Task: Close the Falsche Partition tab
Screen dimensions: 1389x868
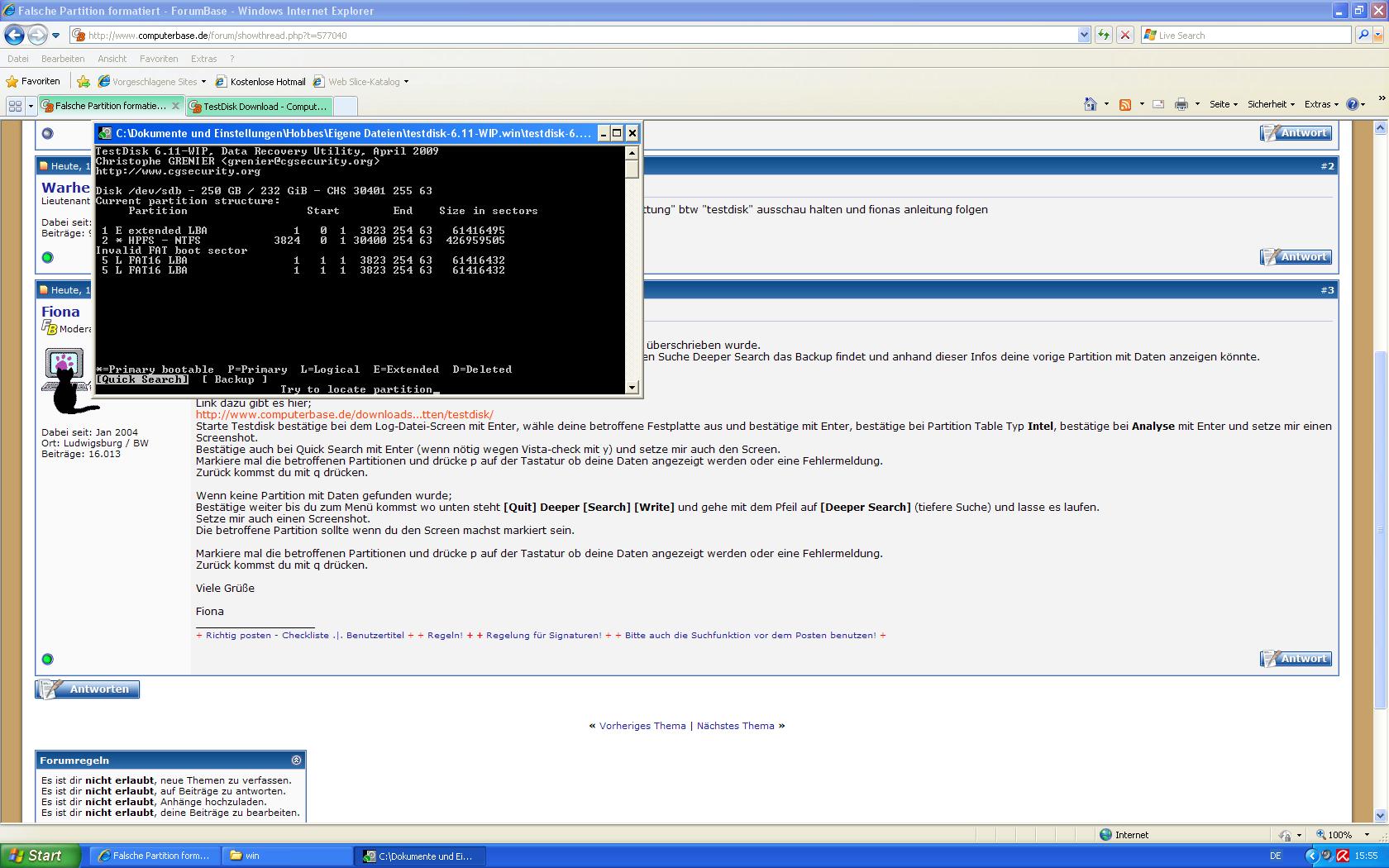Action: click(x=175, y=106)
